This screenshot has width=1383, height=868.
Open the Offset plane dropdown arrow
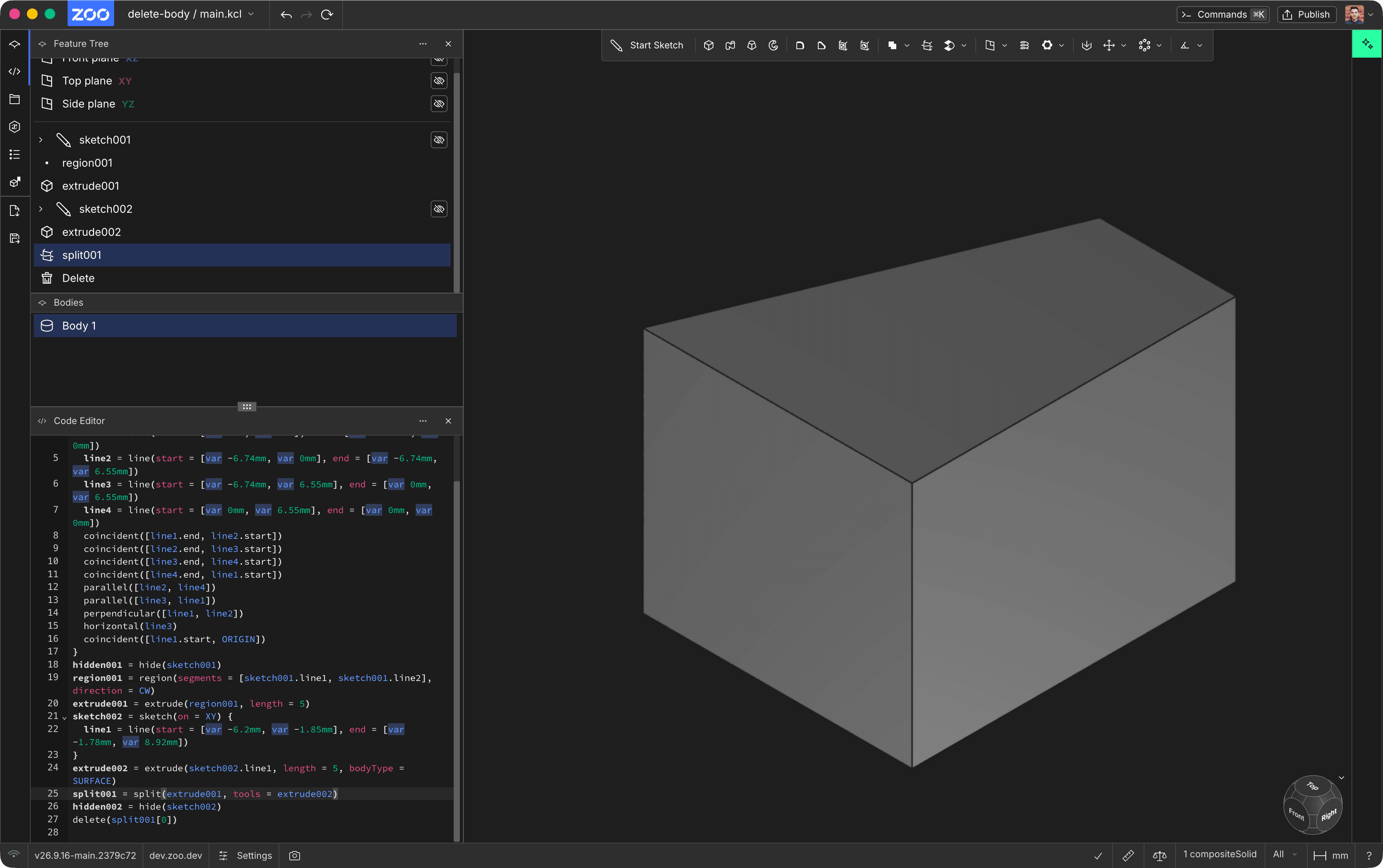[1005, 45]
